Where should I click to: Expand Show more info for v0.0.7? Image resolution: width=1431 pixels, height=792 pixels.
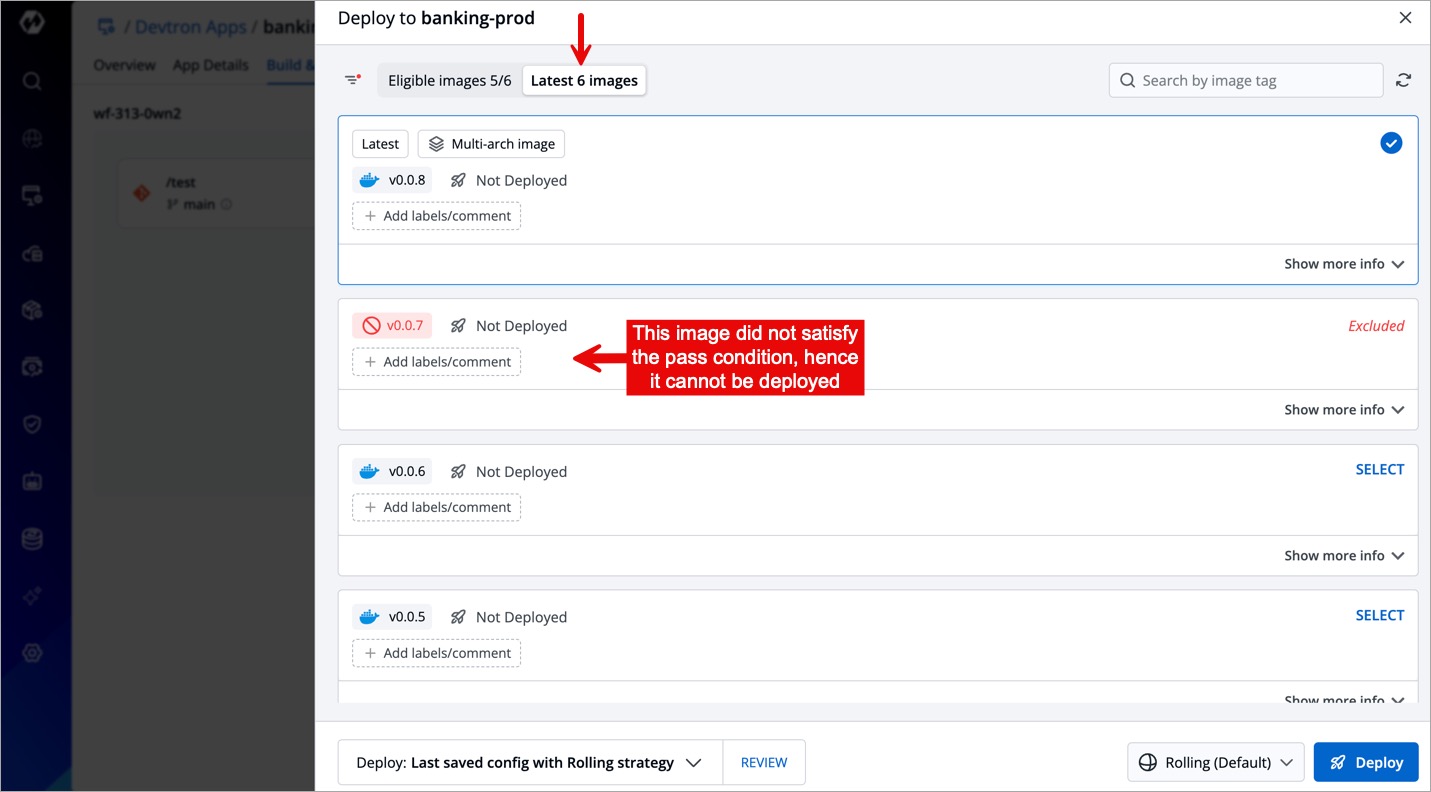click(1343, 410)
